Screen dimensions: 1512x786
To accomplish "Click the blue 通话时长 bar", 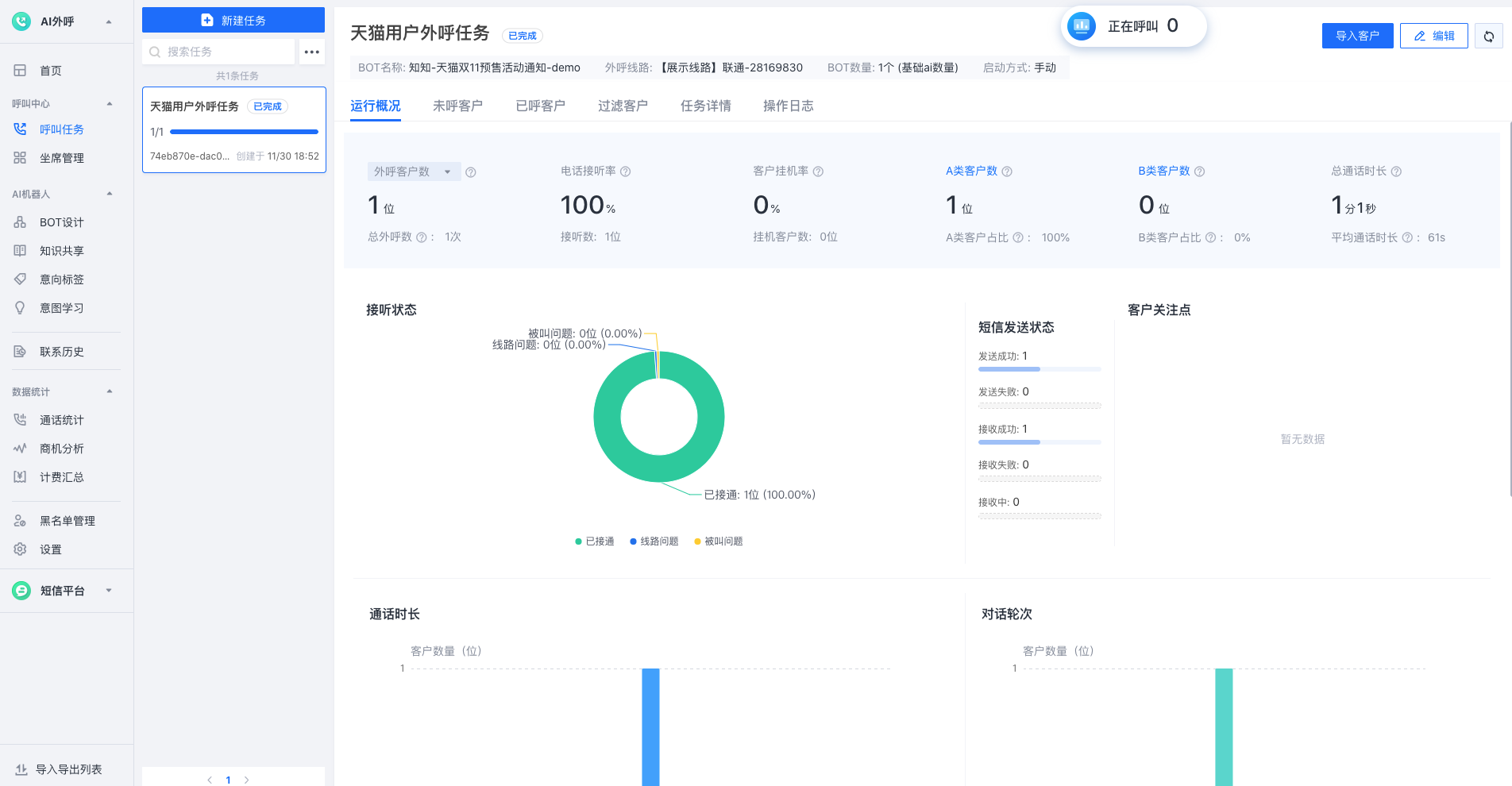I will tap(650, 727).
